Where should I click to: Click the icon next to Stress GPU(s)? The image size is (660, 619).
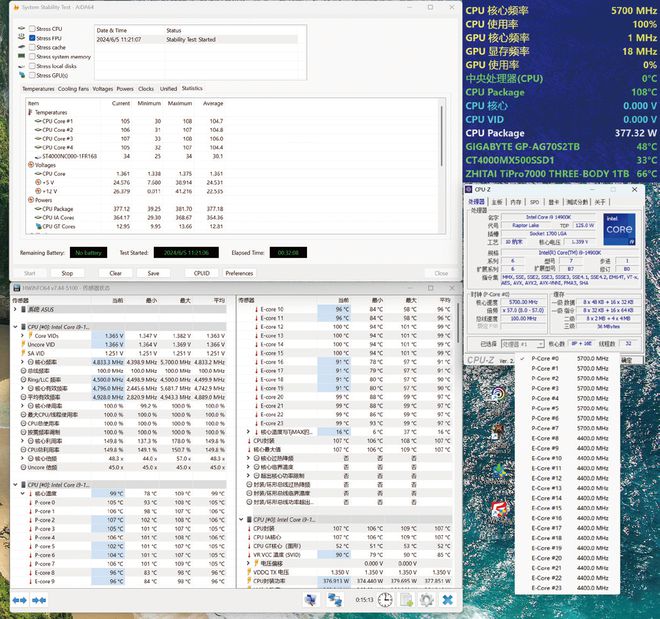[x=22, y=75]
